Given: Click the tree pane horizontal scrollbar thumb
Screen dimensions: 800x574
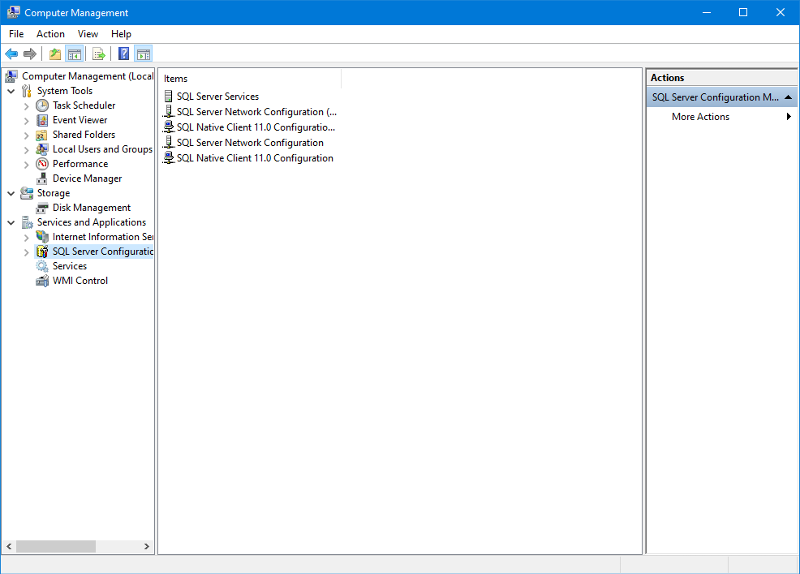Looking at the screenshot, I should coord(56,546).
